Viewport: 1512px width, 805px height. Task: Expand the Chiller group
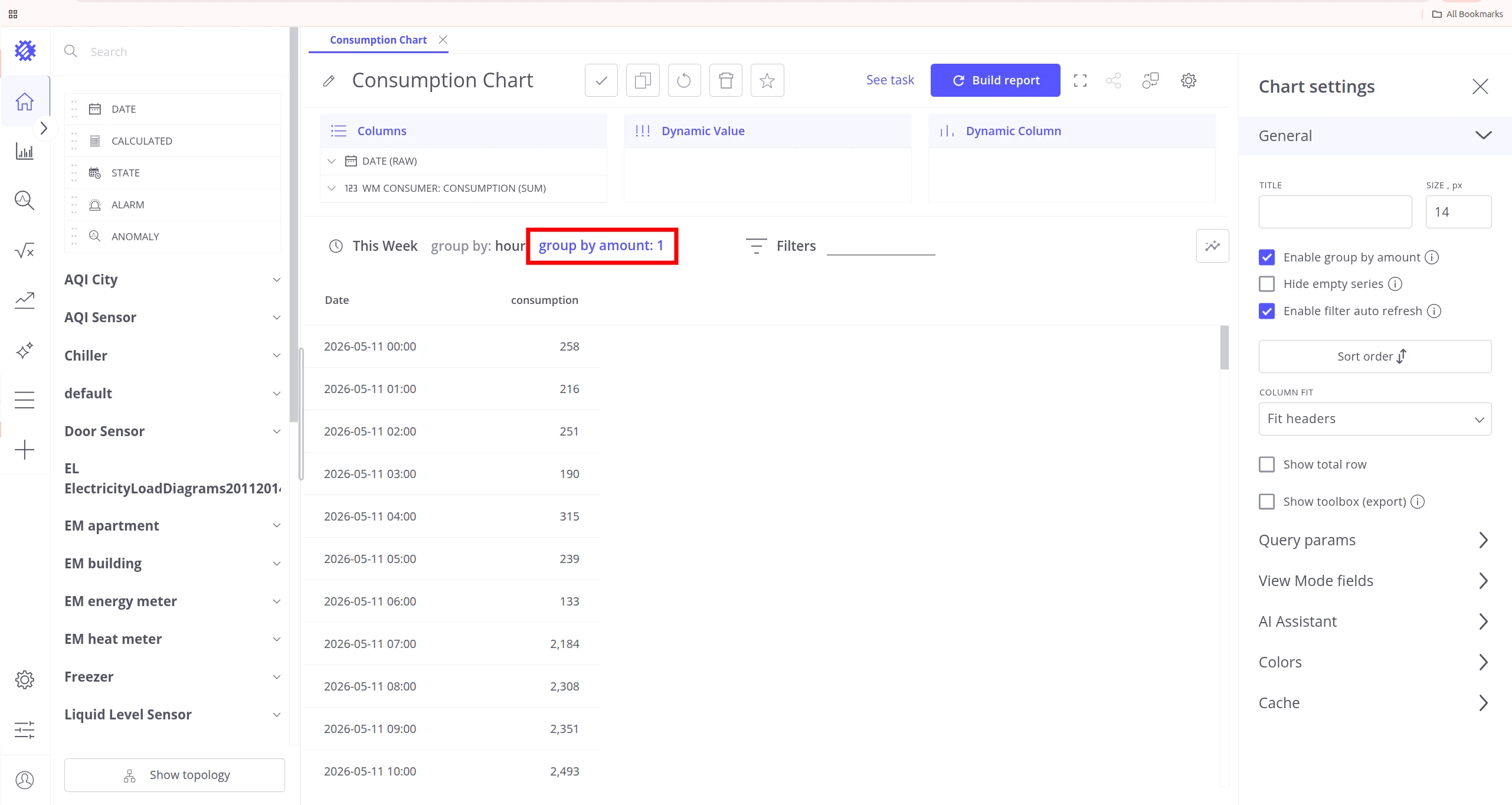pos(276,355)
